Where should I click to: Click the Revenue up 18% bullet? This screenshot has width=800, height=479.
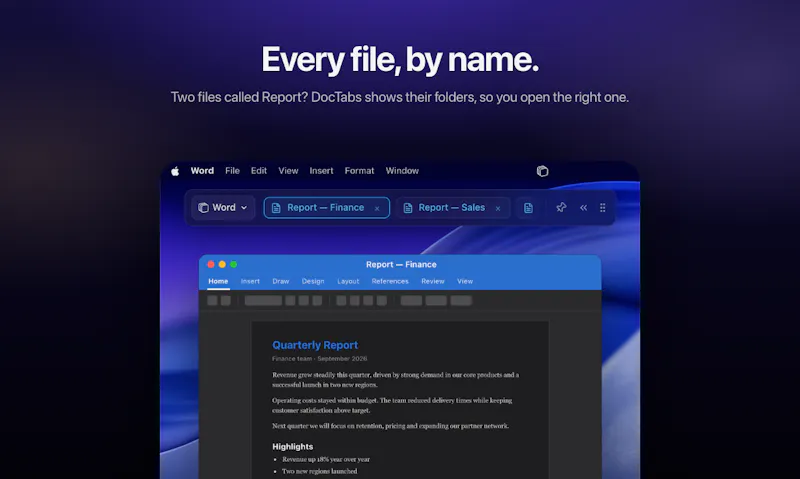point(326,459)
